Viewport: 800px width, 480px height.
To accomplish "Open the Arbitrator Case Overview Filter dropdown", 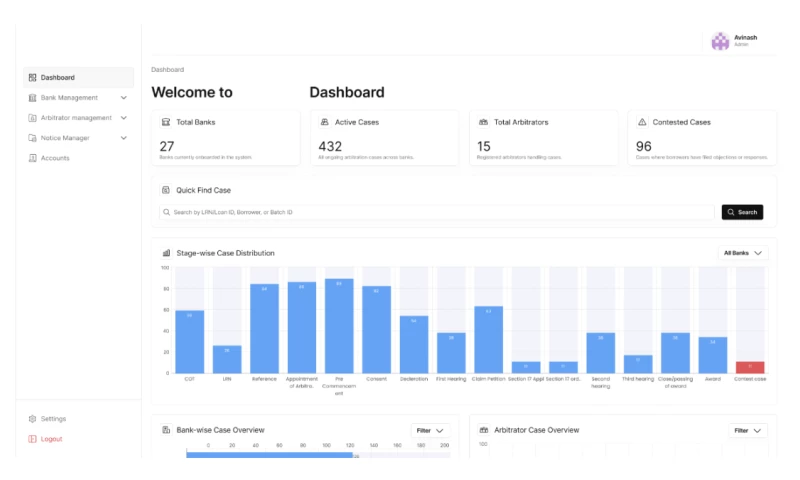I will click(x=747, y=431).
